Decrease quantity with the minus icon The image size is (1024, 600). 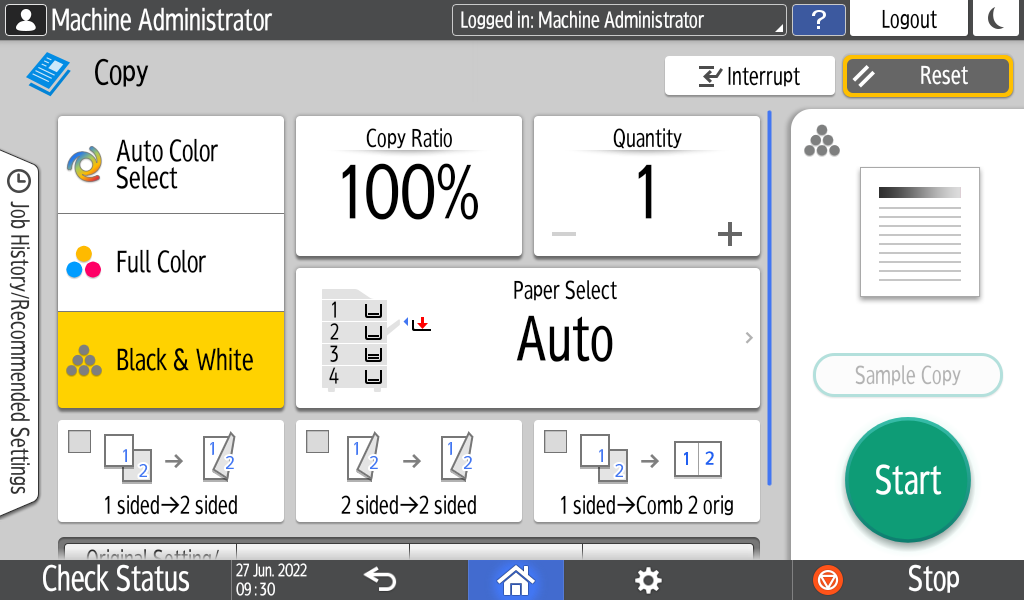click(x=564, y=235)
